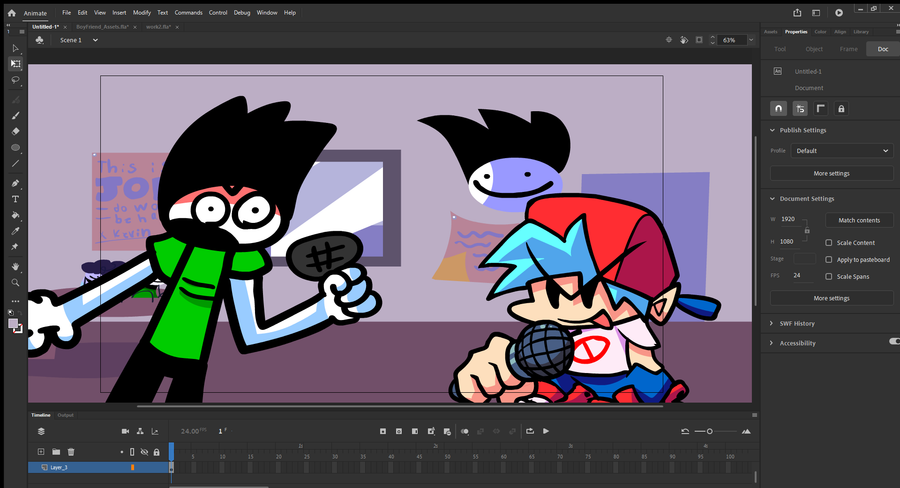This screenshot has width=900, height=488.
Task: Click More settings under Publish Settings
Action: pyautogui.click(x=831, y=173)
